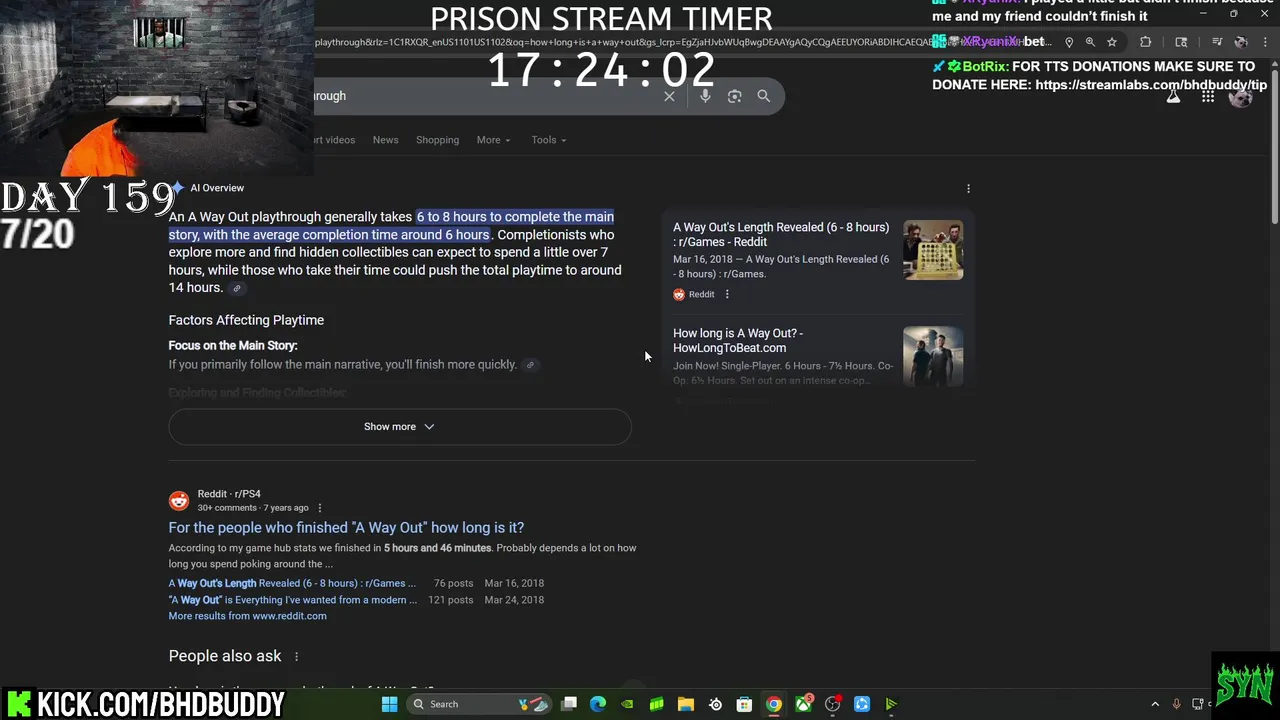Open the Tools dropdown
The image size is (1280, 720).
pos(549,140)
